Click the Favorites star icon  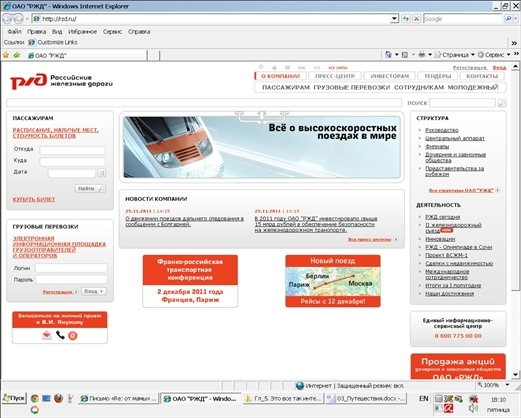[6, 55]
